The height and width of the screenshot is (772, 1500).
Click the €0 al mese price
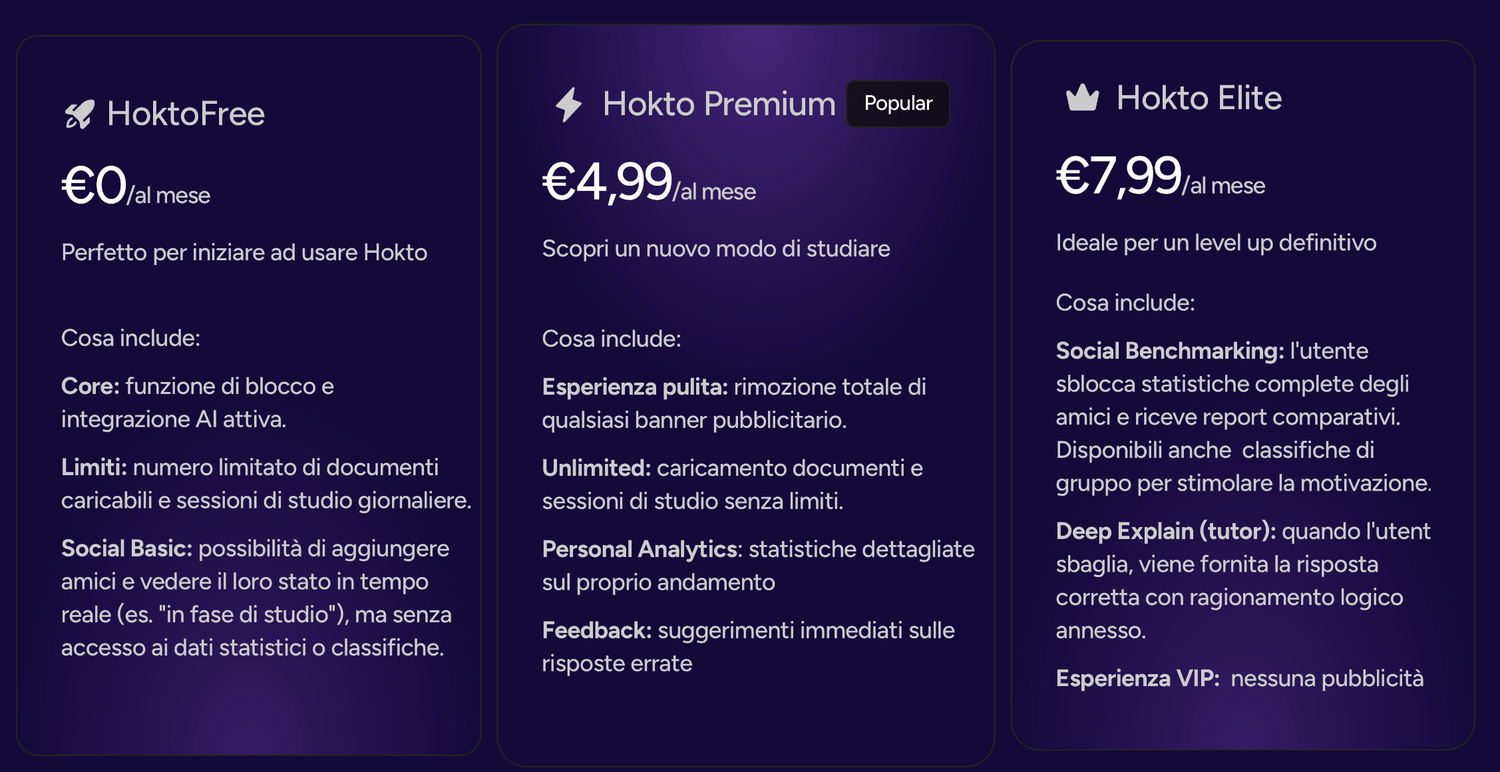(x=136, y=187)
